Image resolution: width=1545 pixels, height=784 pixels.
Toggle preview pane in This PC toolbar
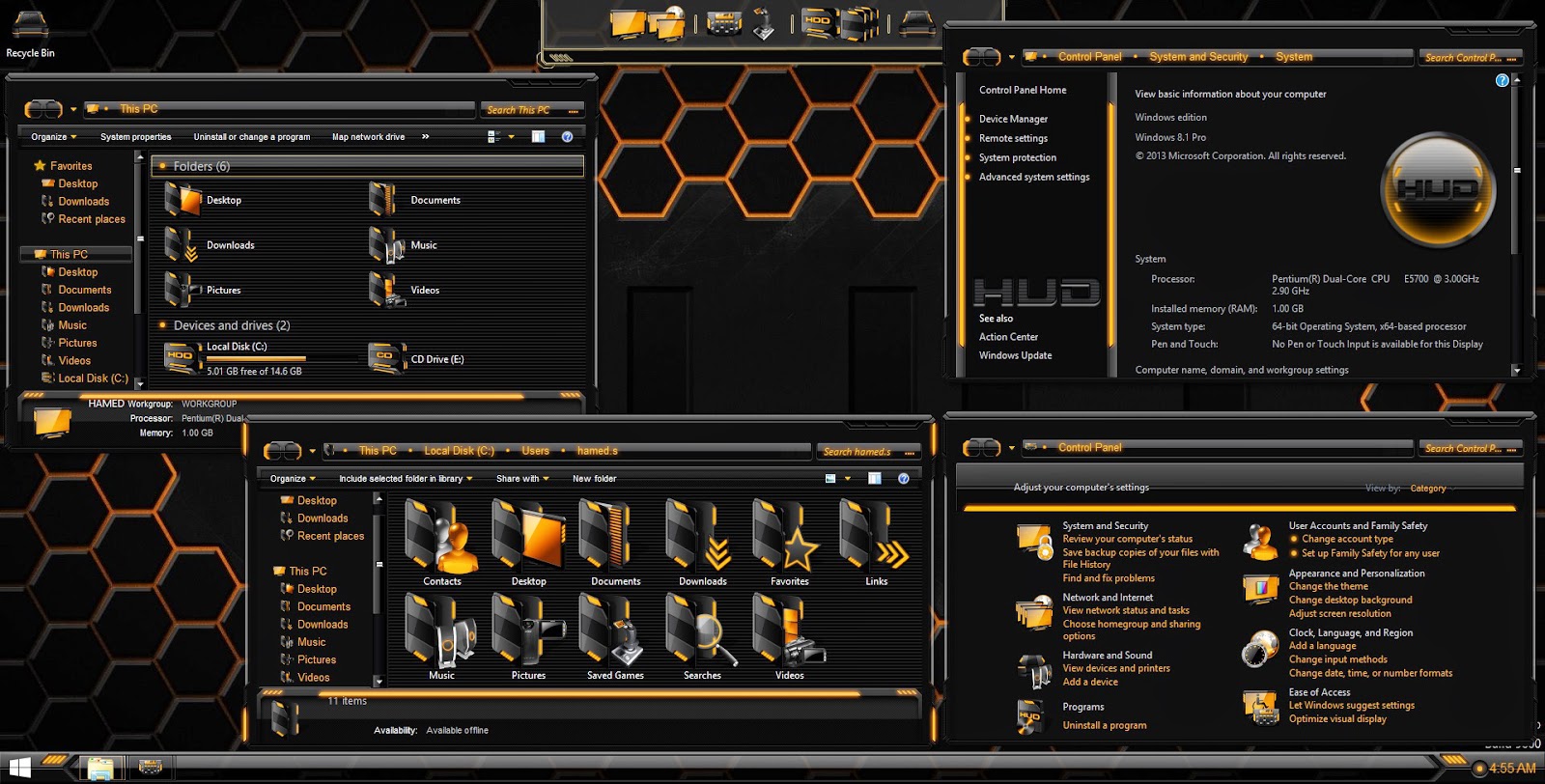(538, 137)
